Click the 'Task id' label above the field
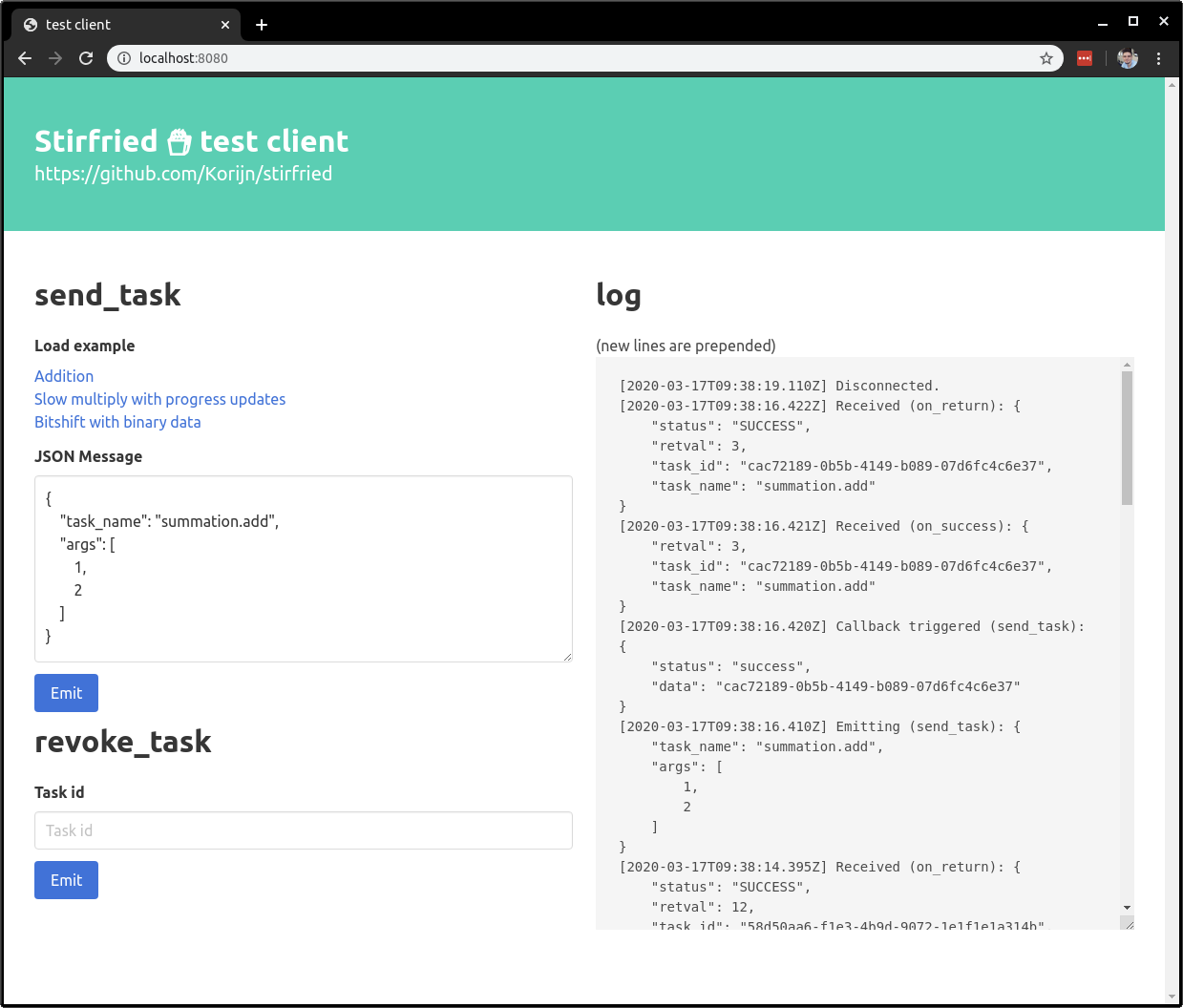The height and width of the screenshot is (1008, 1183). [59, 792]
